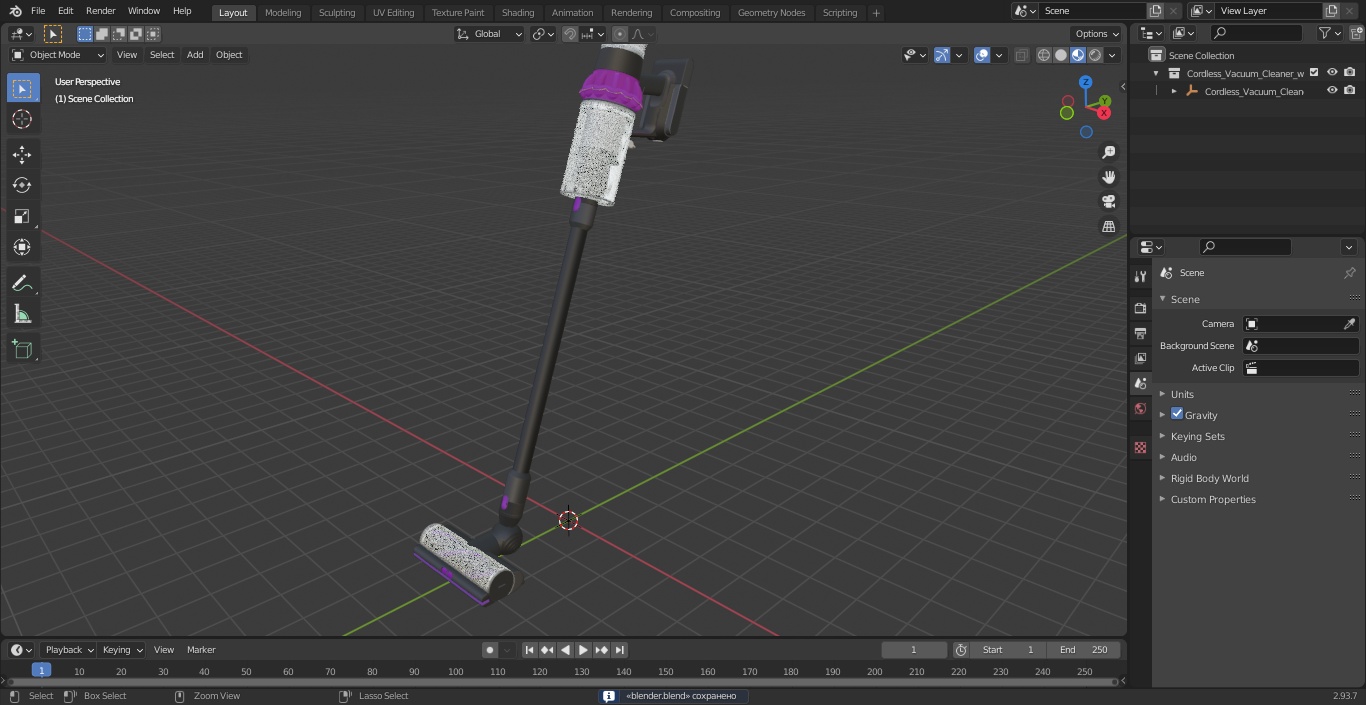The image size is (1366, 705).
Task: Toggle the show overlays button
Action: [x=982, y=55]
